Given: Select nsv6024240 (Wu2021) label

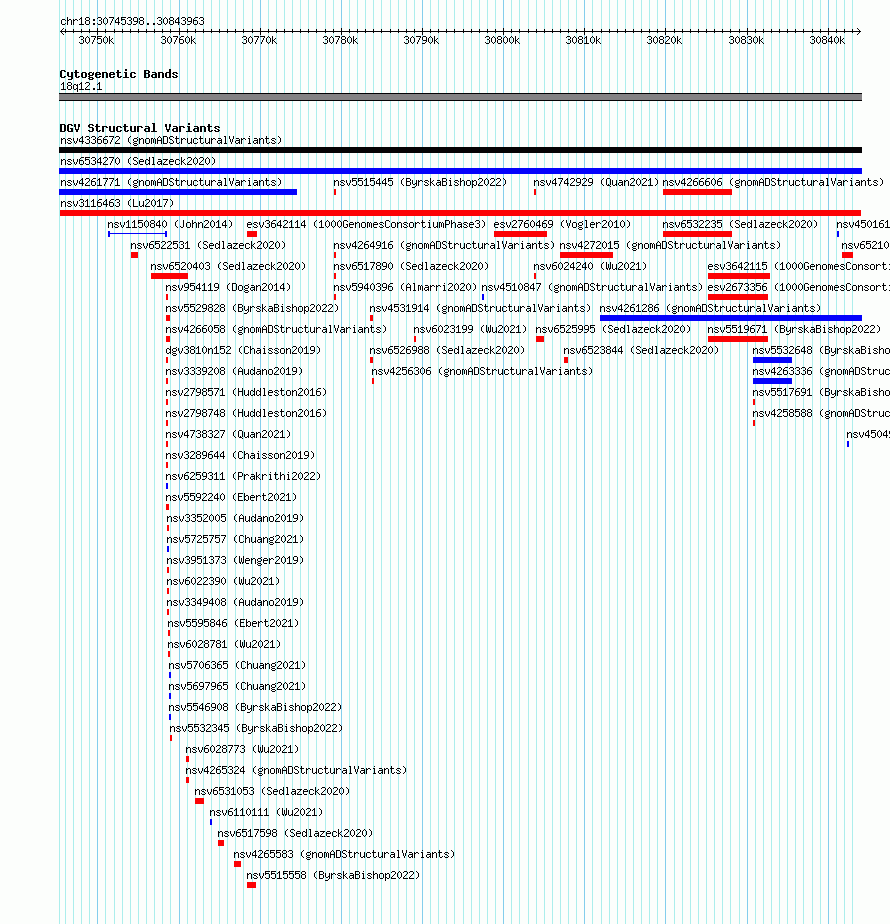Looking at the screenshot, I should tap(590, 266).
